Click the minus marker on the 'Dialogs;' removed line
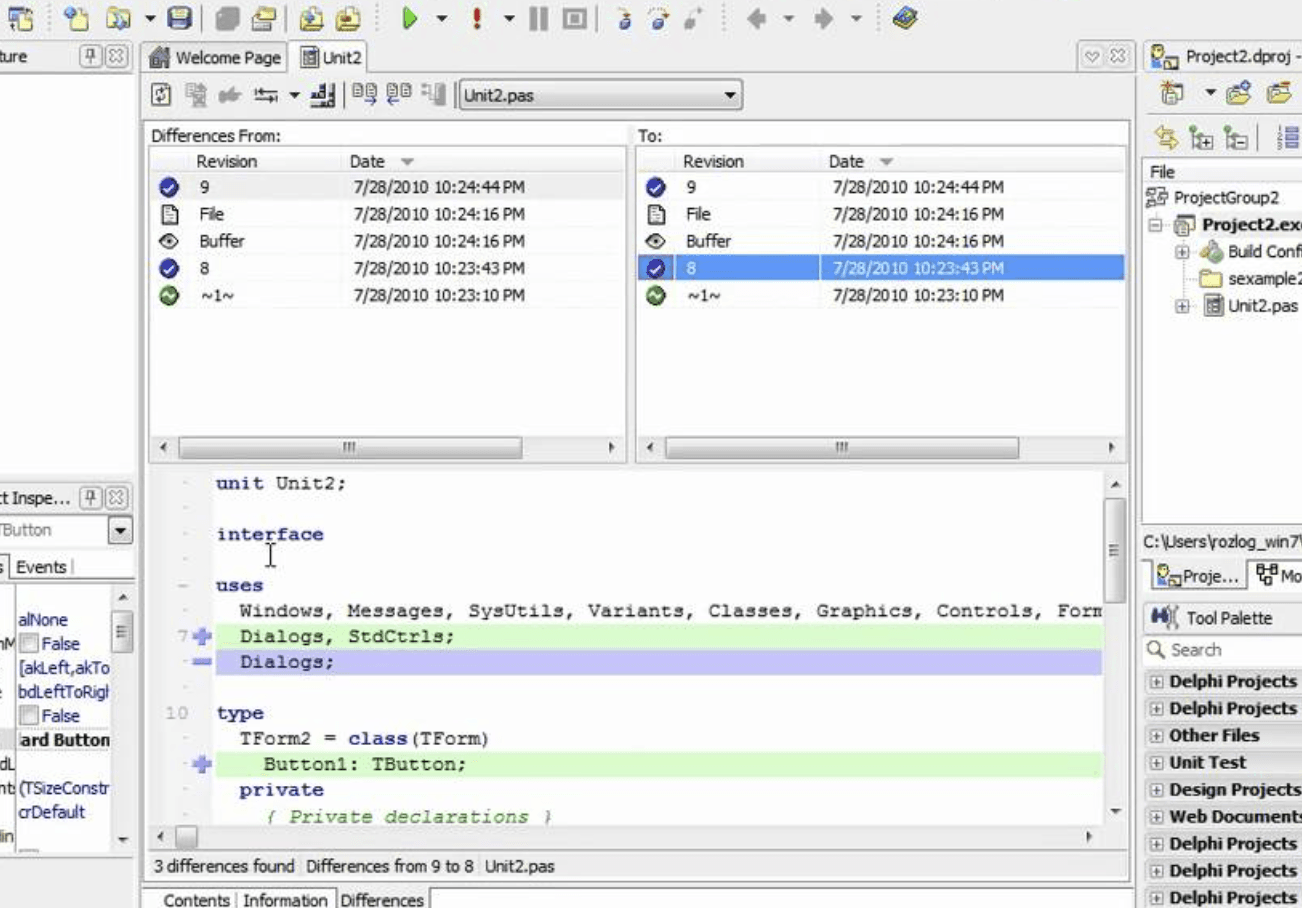The height and width of the screenshot is (908, 1302). 201,662
